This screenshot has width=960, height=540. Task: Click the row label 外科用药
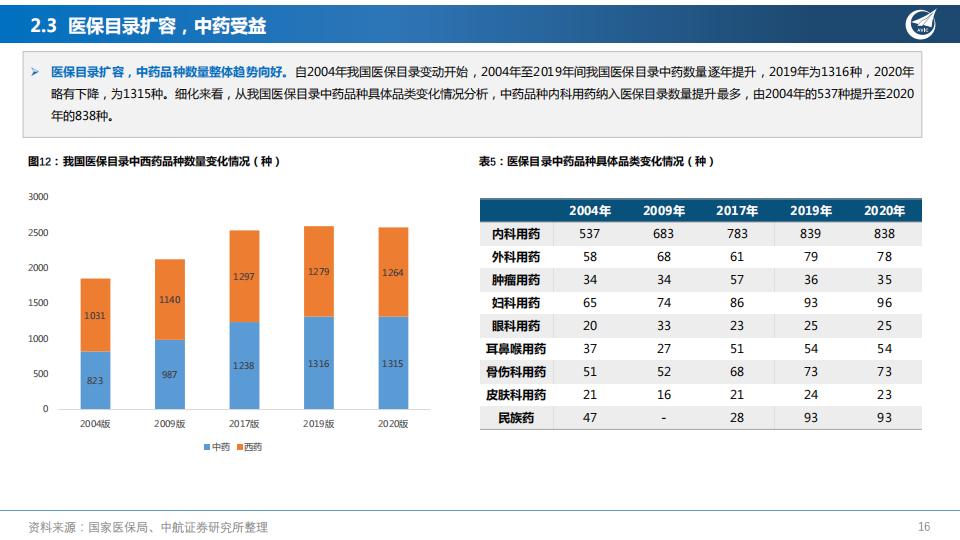click(516, 257)
